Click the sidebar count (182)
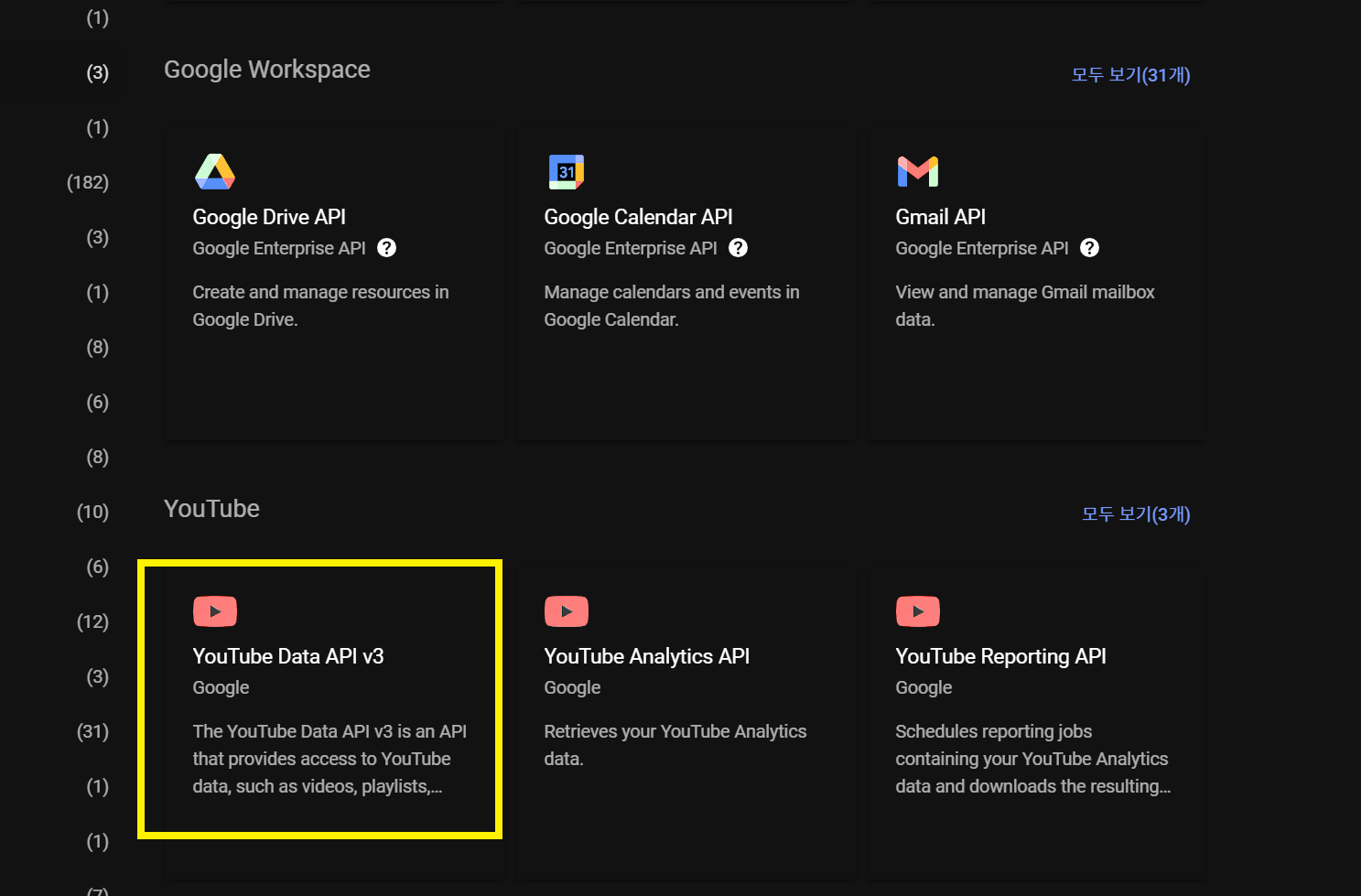 coord(88,182)
